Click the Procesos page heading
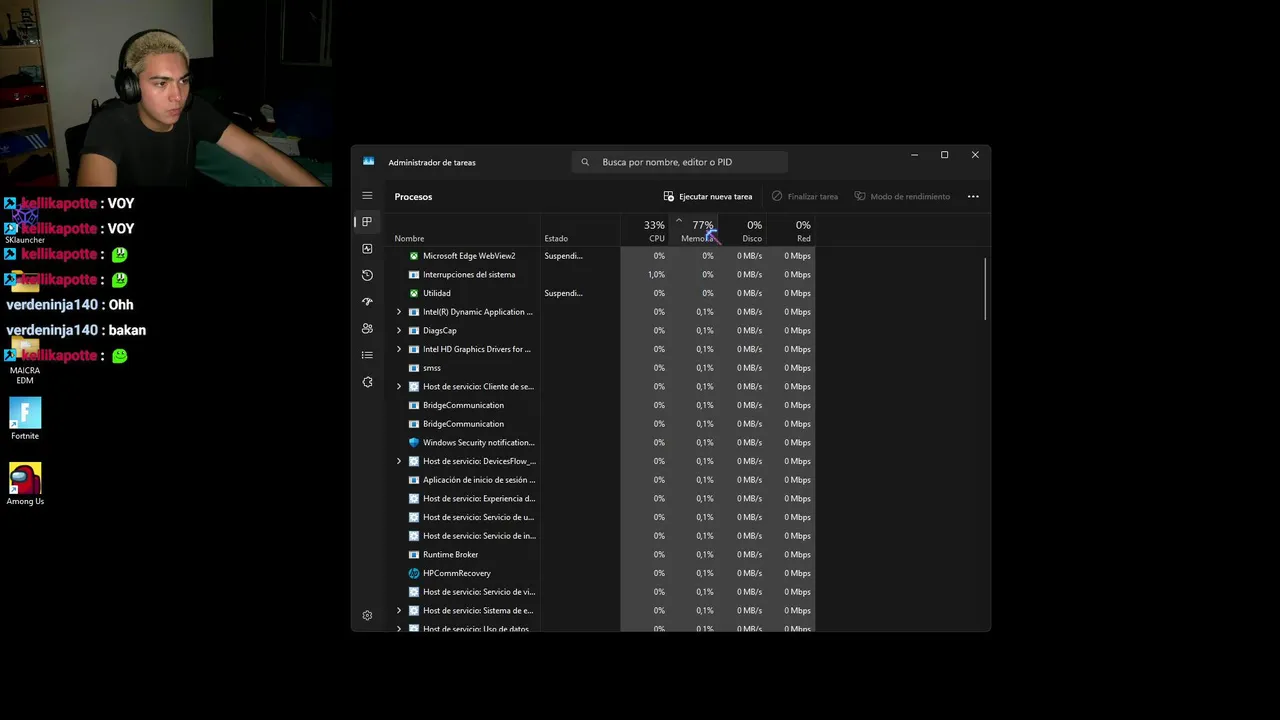The height and width of the screenshot is (720, 1280). [413, 197]
